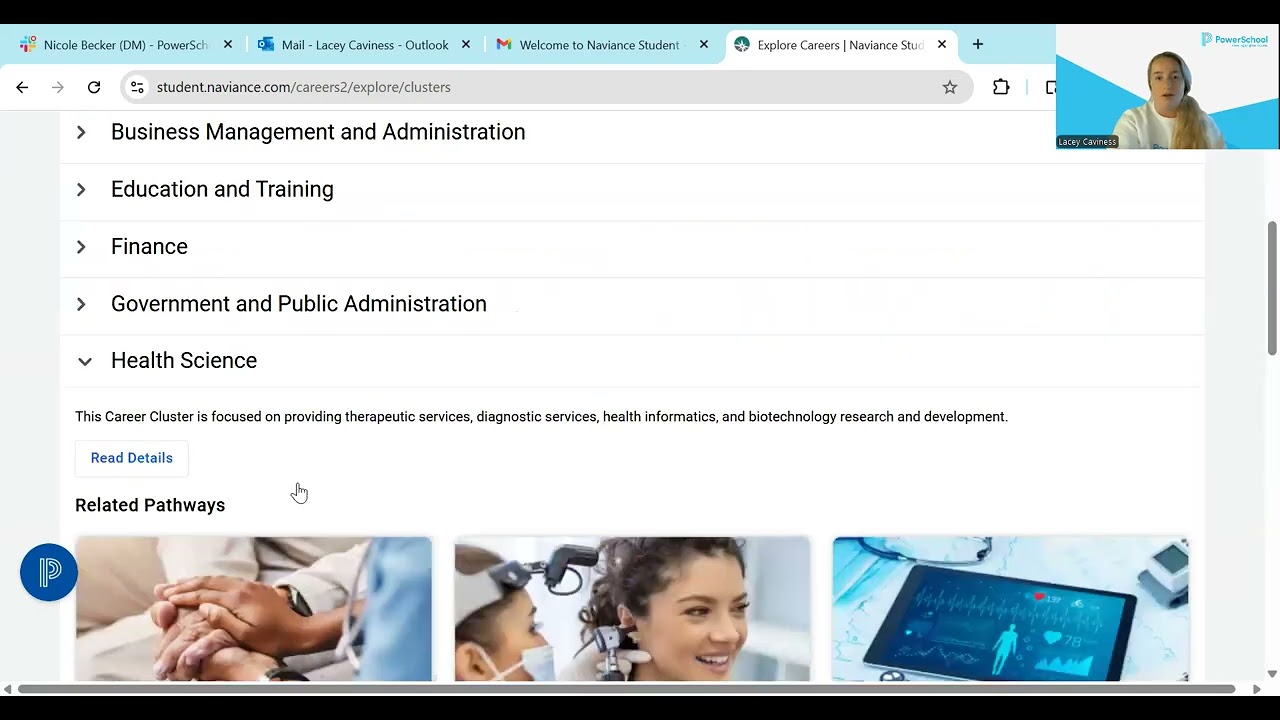Bookmark this page with the star icon

(x=950, y=87)
